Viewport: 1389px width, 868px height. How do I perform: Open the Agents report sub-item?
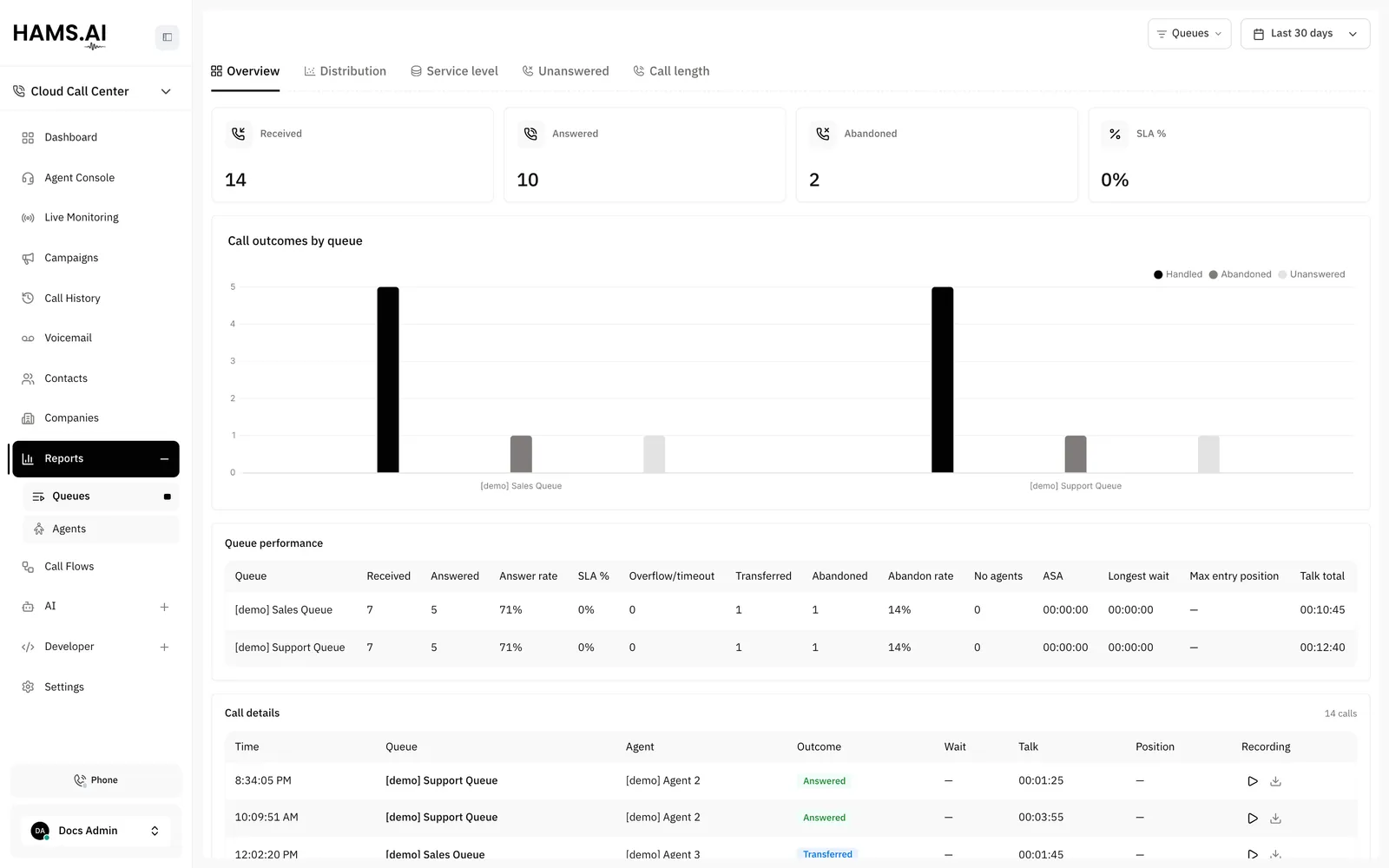point(101,529)
